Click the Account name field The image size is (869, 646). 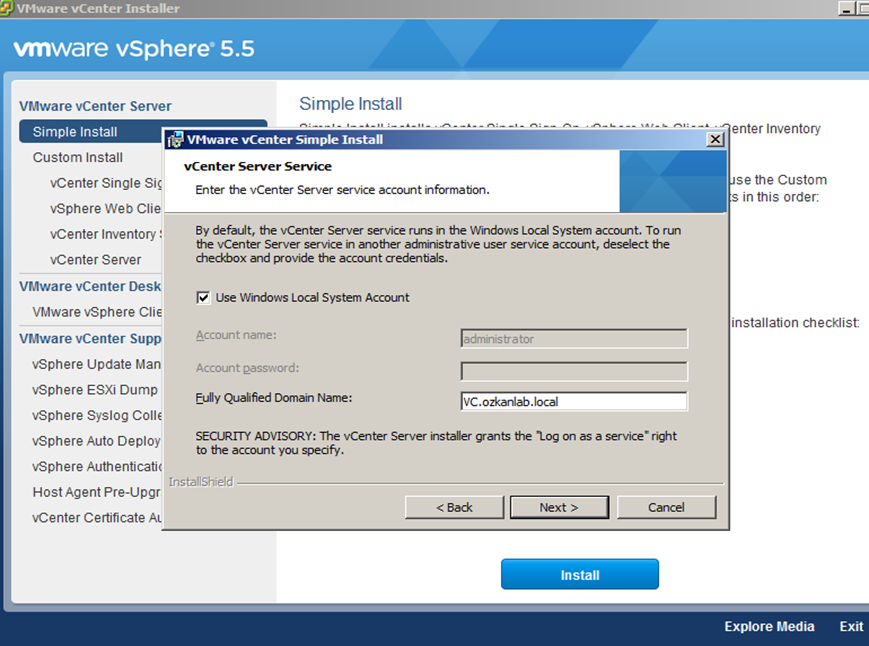pyautogui.click(x=574, y=339)
